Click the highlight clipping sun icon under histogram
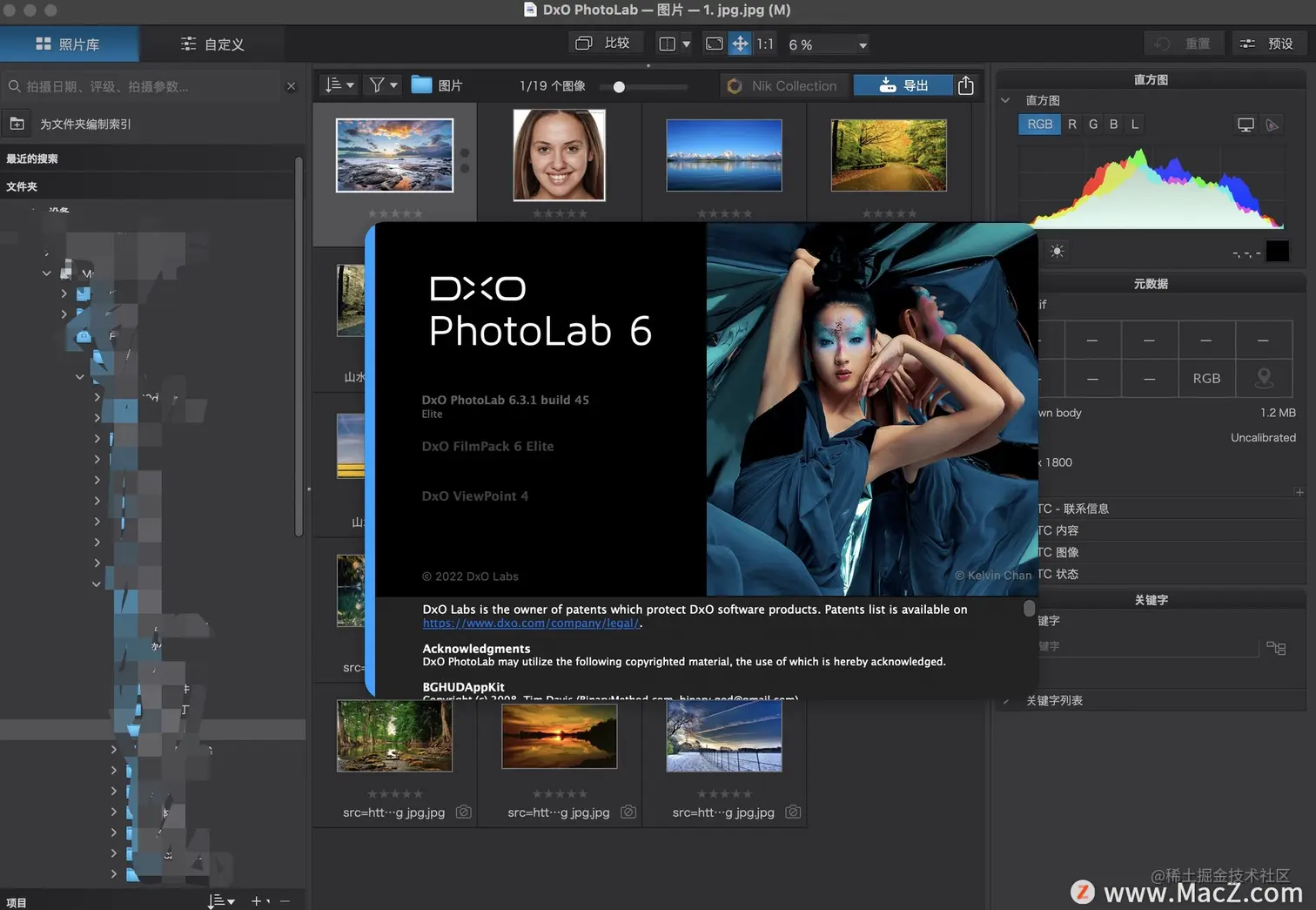The height and width of the screenshot is (910, 1316). pyautogui.click(x=1057, y=251)
